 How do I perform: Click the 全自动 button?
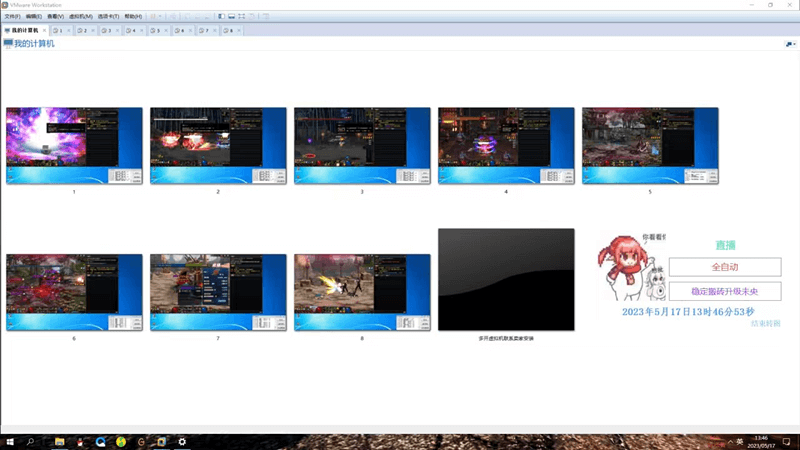[725, 267]
